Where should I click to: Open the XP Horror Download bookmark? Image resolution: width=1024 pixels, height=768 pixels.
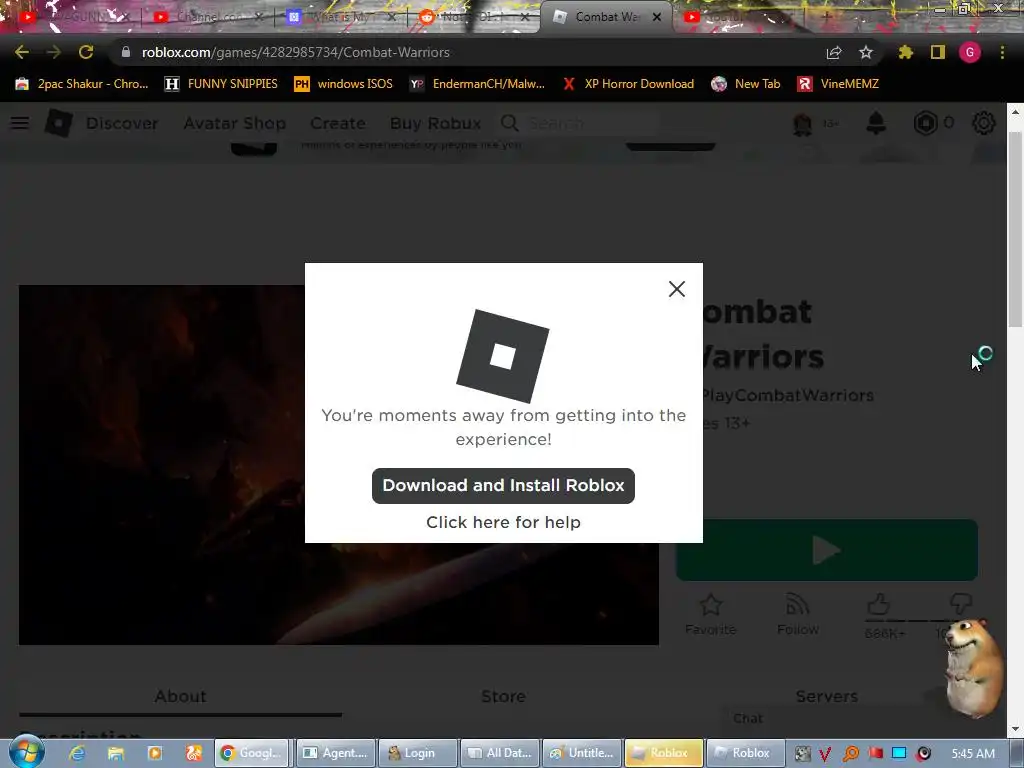[628, 84]
